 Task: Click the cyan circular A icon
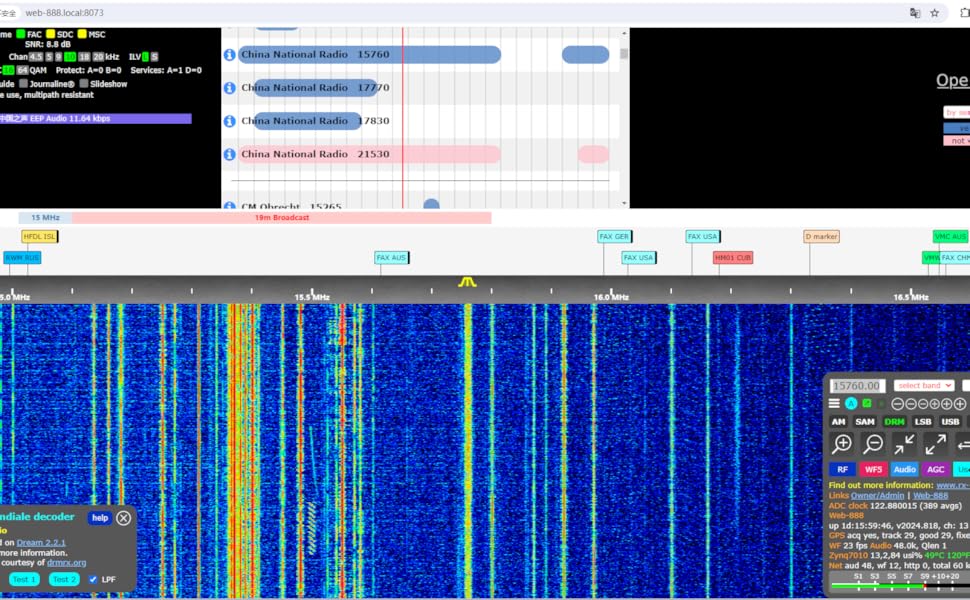coord(851,404)
